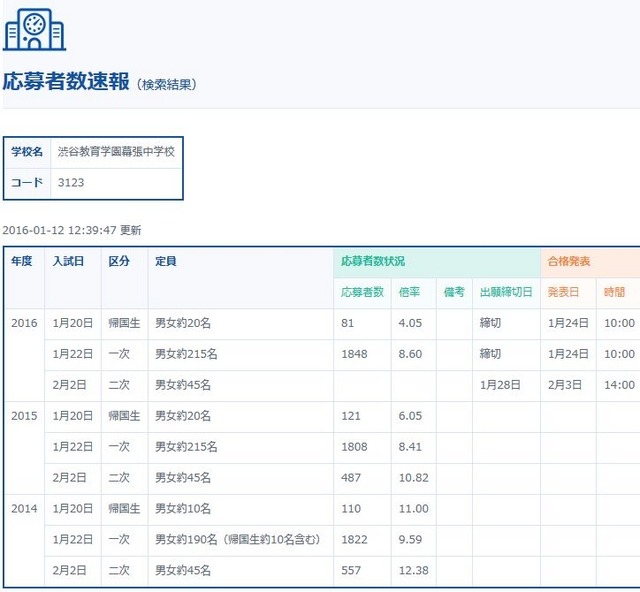Click the 出願締切日 sub-header
The height and width of the screenshot is (592, 640).
click(506, 292)
